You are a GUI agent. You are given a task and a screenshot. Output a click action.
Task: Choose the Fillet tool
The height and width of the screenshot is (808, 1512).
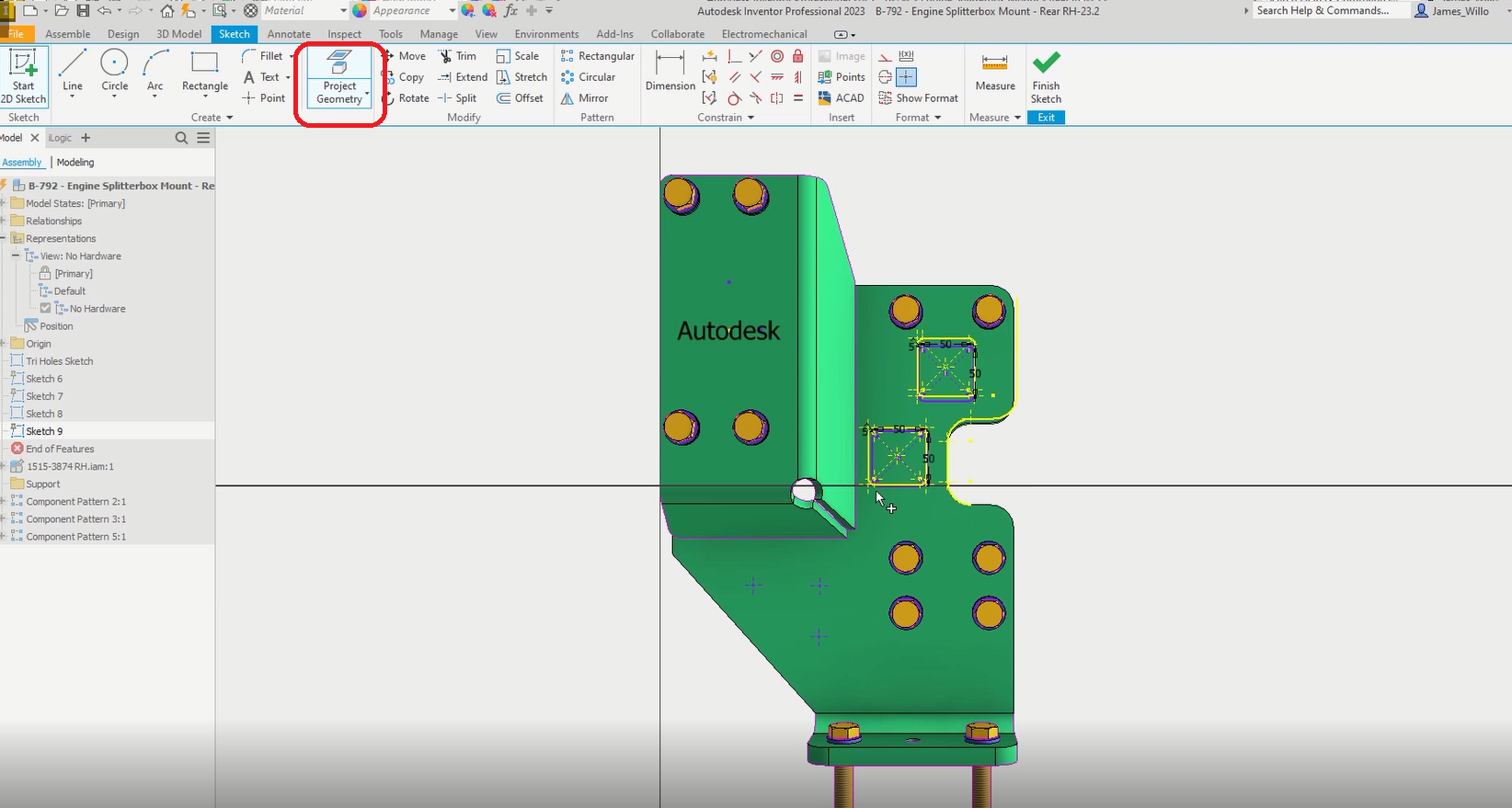tap(263, 56)
